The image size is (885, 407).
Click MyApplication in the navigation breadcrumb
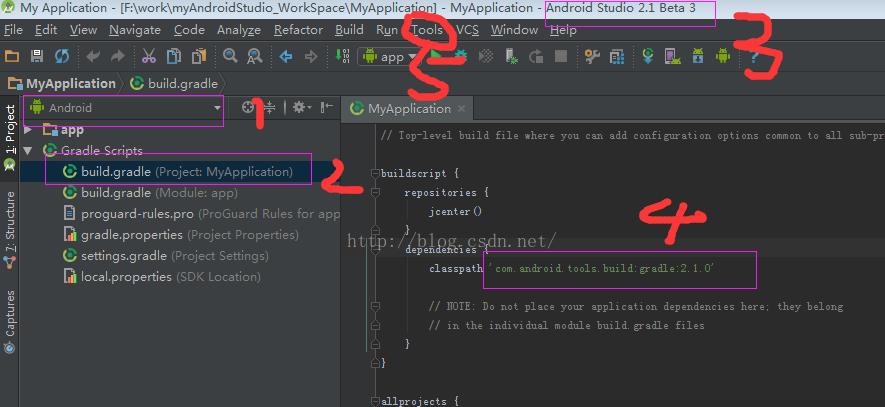(62, 84)
